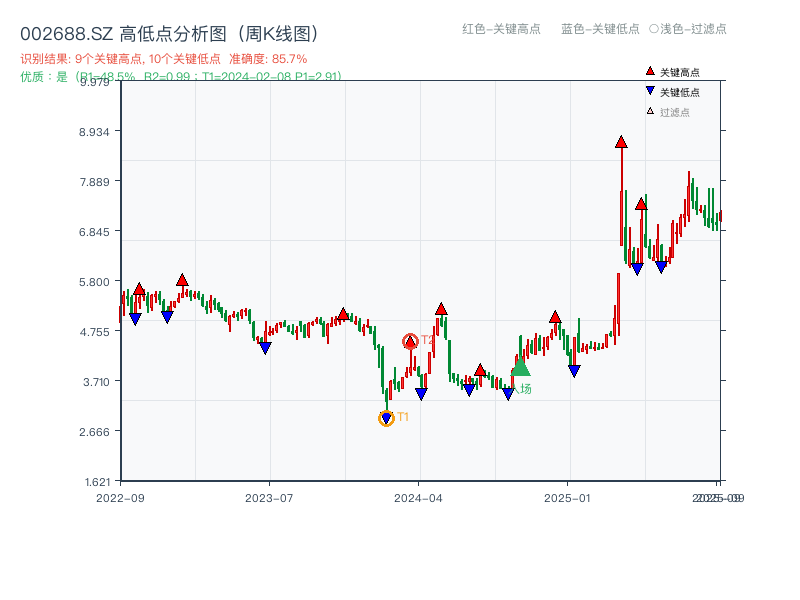The image size is (800, 600).
Task: Toggle the 过滤点 legend entry
Action: click(668, 112)
